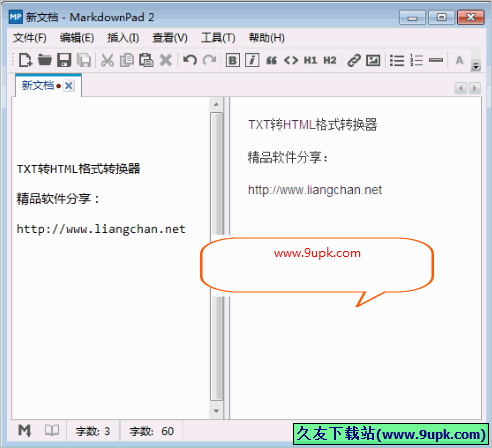Close the MarkdownPad 2 window
The width and height of the screenshot is (492, 448).
point(471,17)
